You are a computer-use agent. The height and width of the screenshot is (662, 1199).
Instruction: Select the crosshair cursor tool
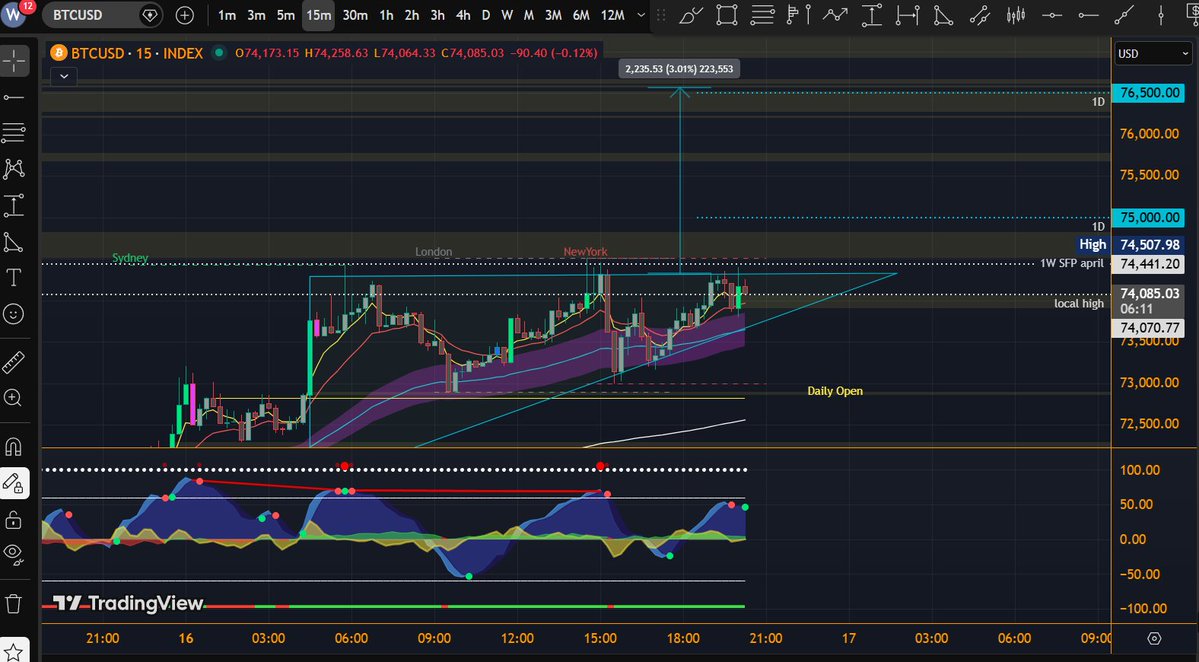point(14,60)
